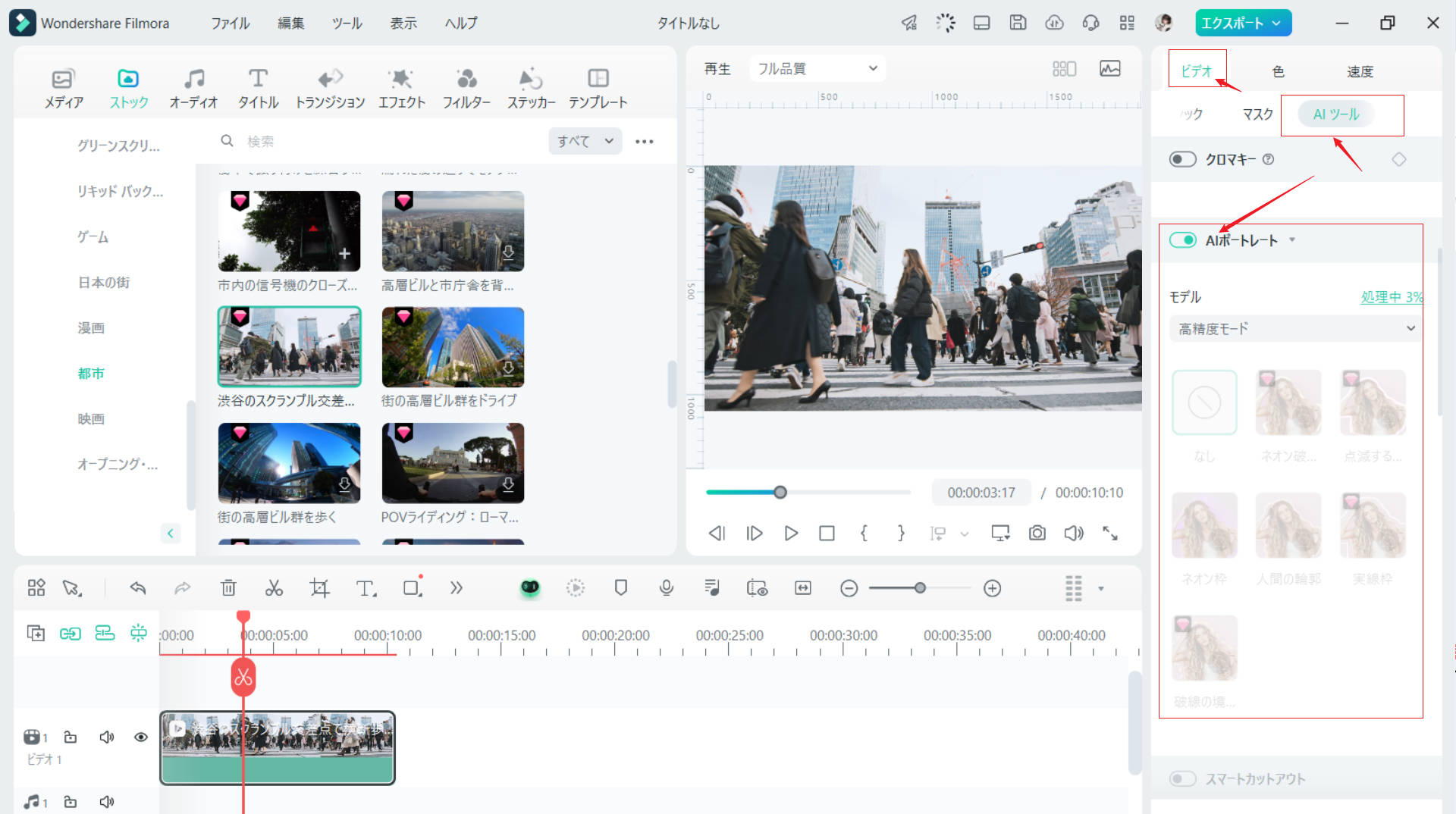
Task: Open the Filters (フィルター) tab
Action: (x=466, y=88)
